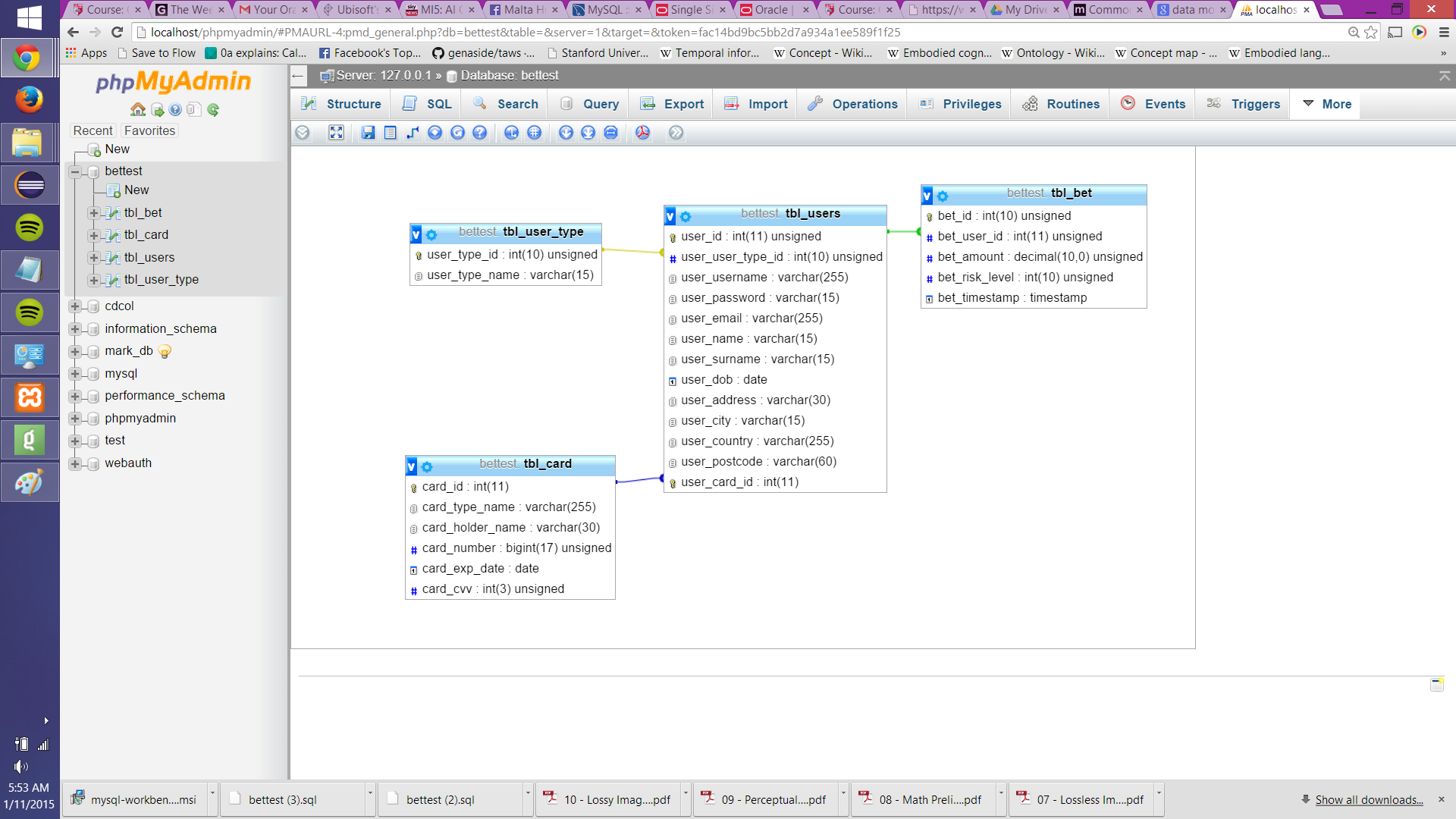The width and height of the screenshot is (1456, 819).
Task: Click the full screen toggle icon
Action: (x=336, y=133)
